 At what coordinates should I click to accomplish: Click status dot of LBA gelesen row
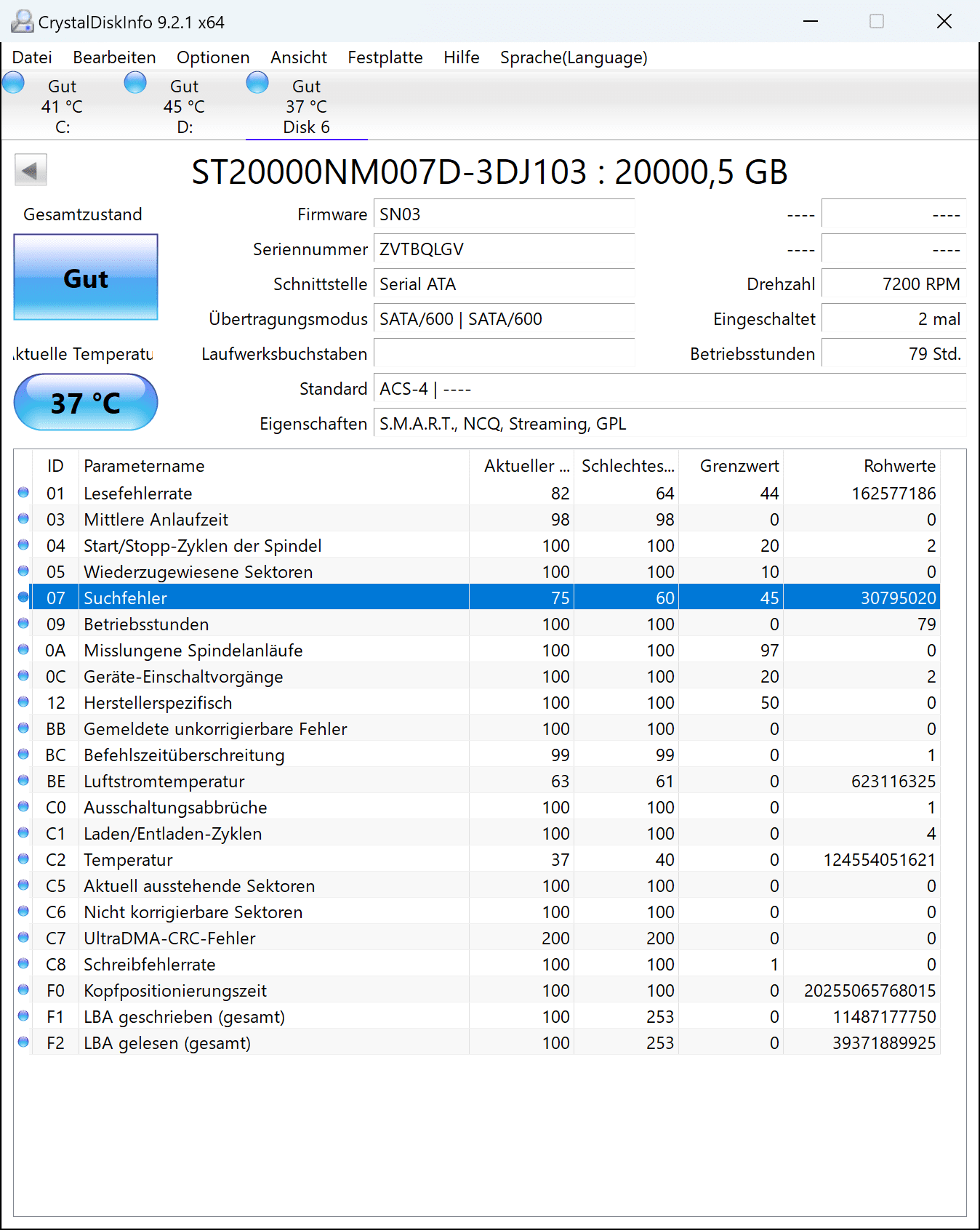(x=23, y=1042)
